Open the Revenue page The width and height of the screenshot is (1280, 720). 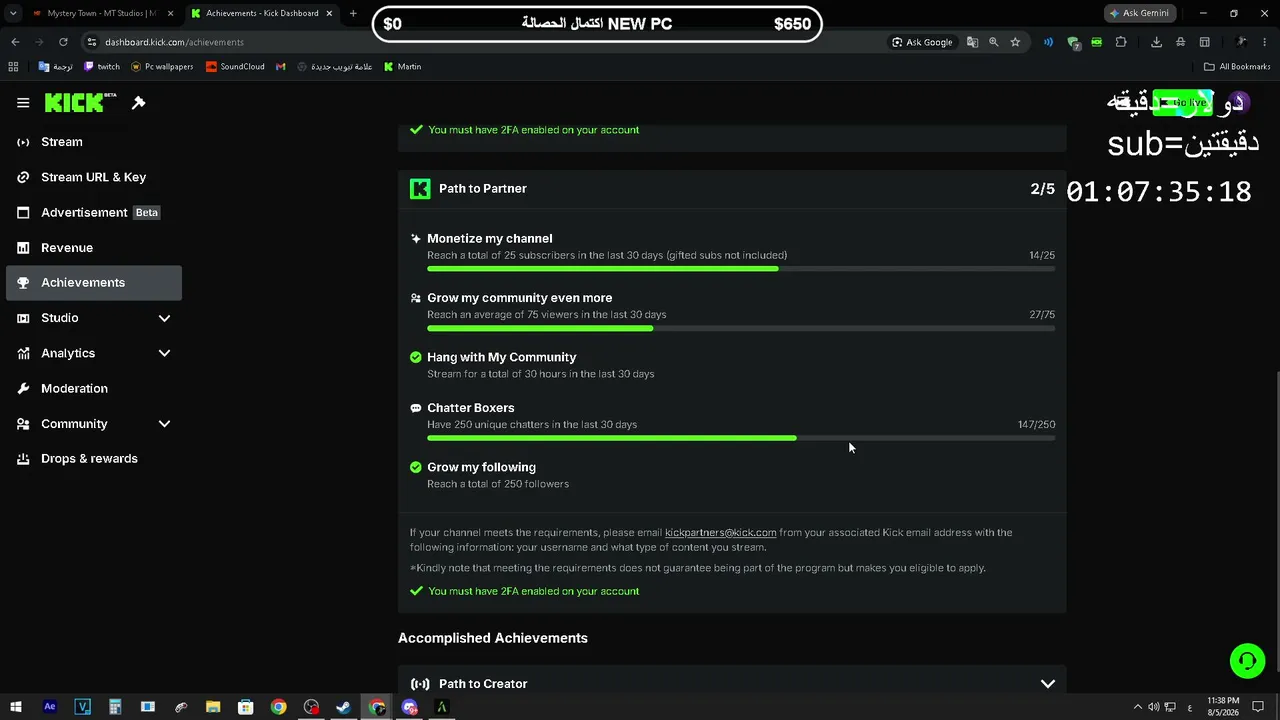click(94, 248)
